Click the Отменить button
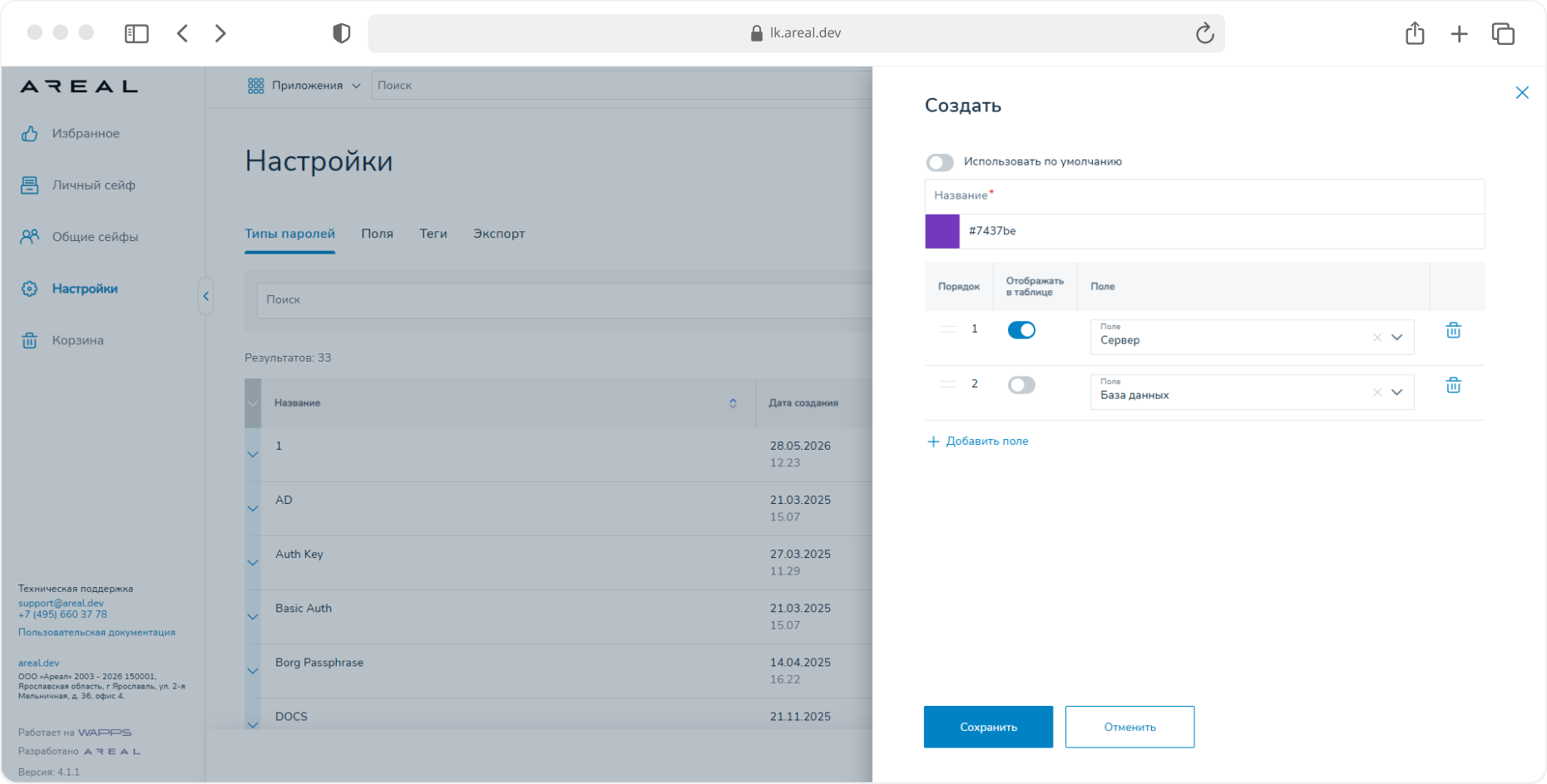 [x=1129, y=727]
